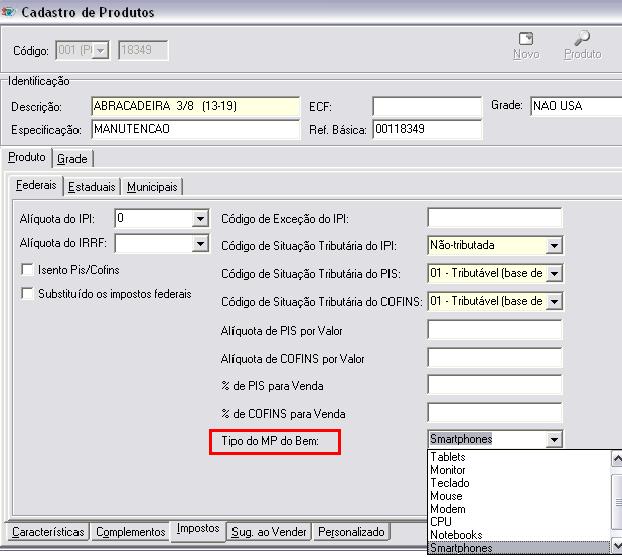Click the Produto search icon
Screen dimensions: 622x557
coord(582,40)
